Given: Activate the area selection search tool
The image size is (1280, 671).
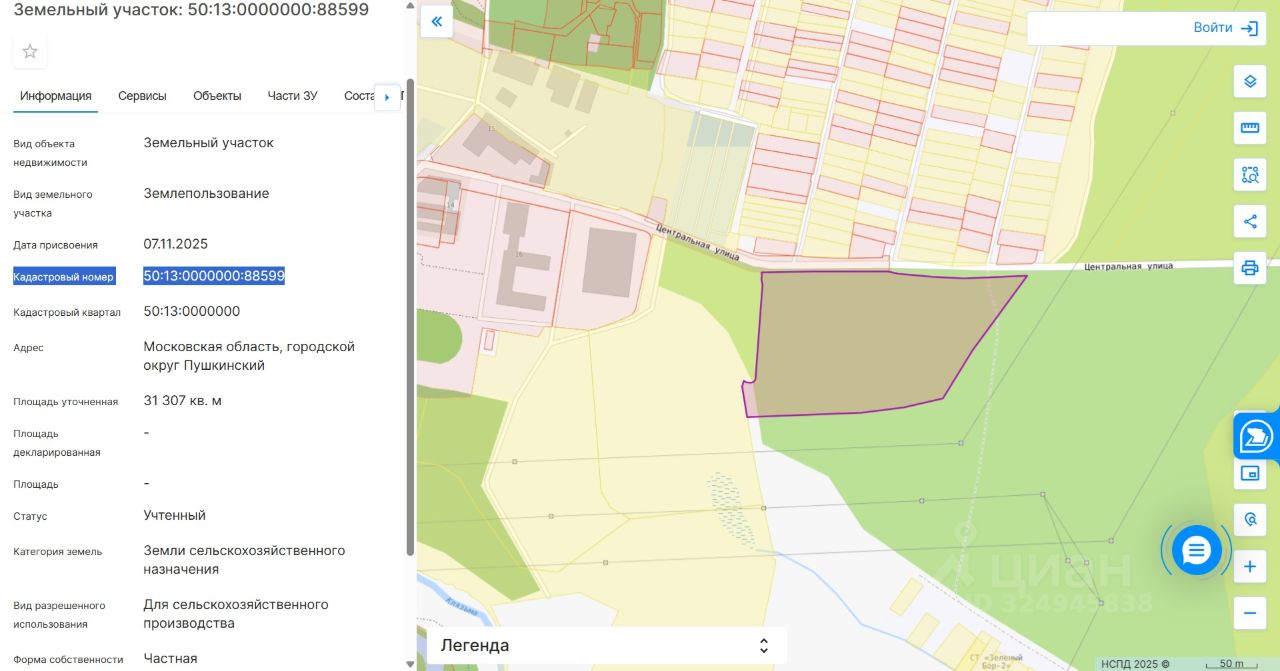Looking at the screenshot, I should (1249, 175).
